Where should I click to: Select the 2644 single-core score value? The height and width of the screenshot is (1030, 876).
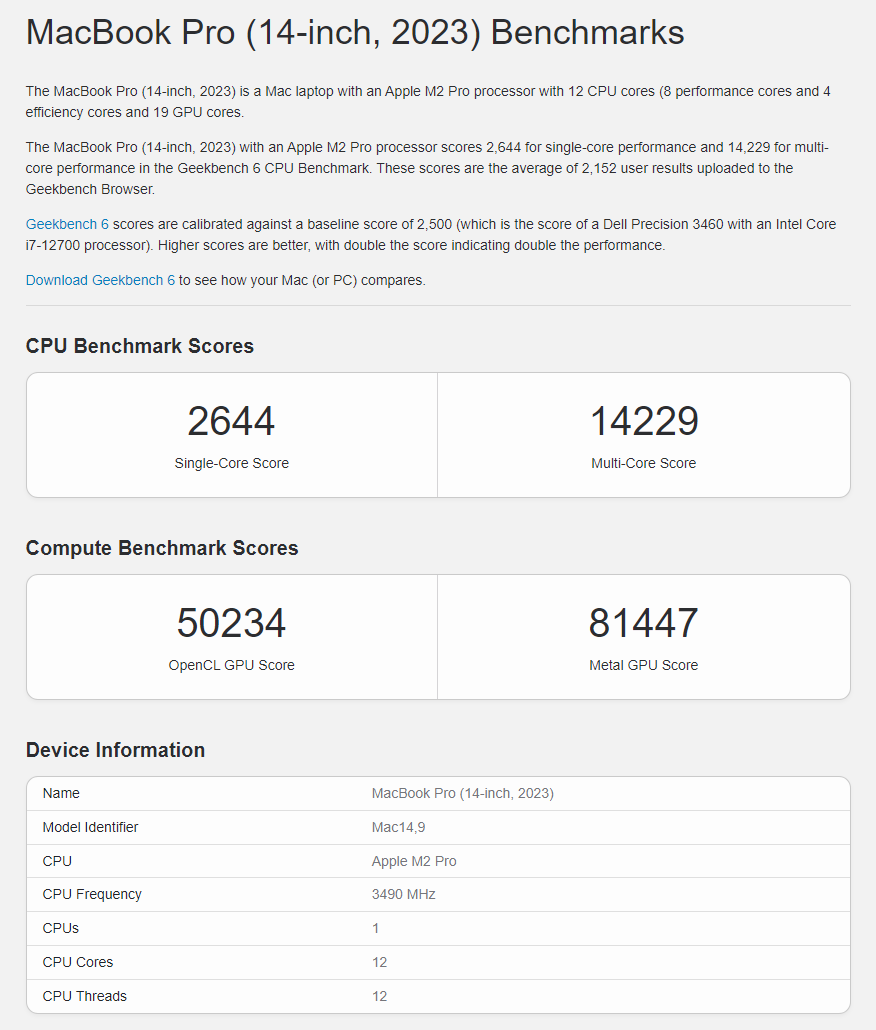231,420
